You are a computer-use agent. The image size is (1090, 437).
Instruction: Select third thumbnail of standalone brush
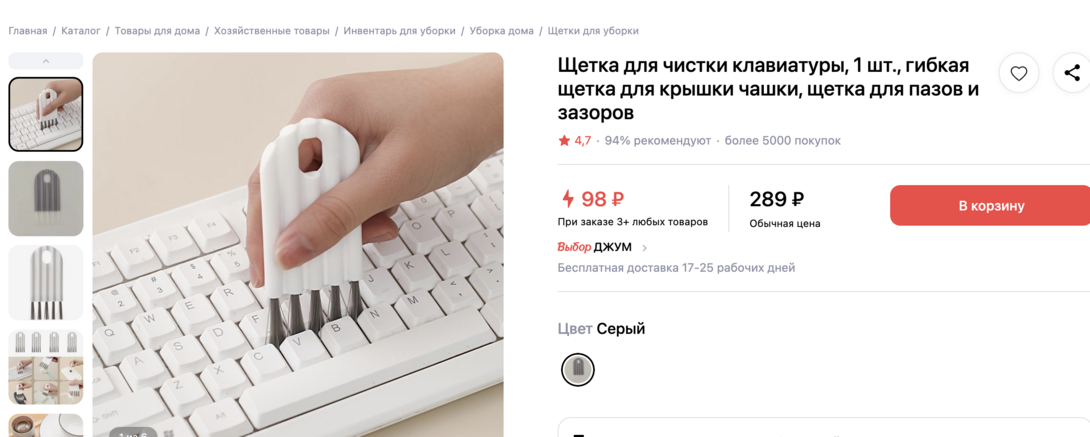coord(46,283)
